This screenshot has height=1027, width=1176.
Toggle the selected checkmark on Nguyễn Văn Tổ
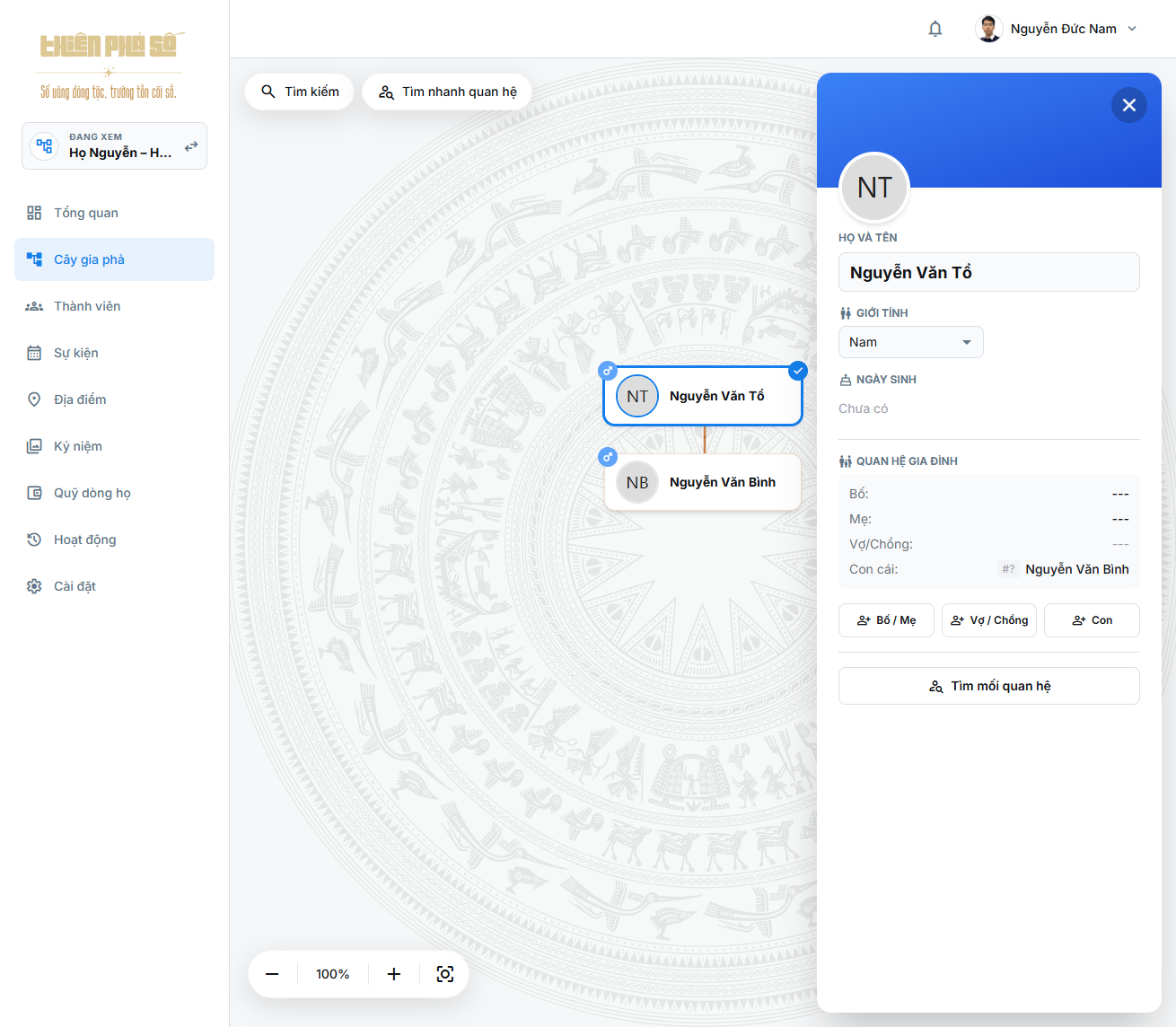(798, 371)
